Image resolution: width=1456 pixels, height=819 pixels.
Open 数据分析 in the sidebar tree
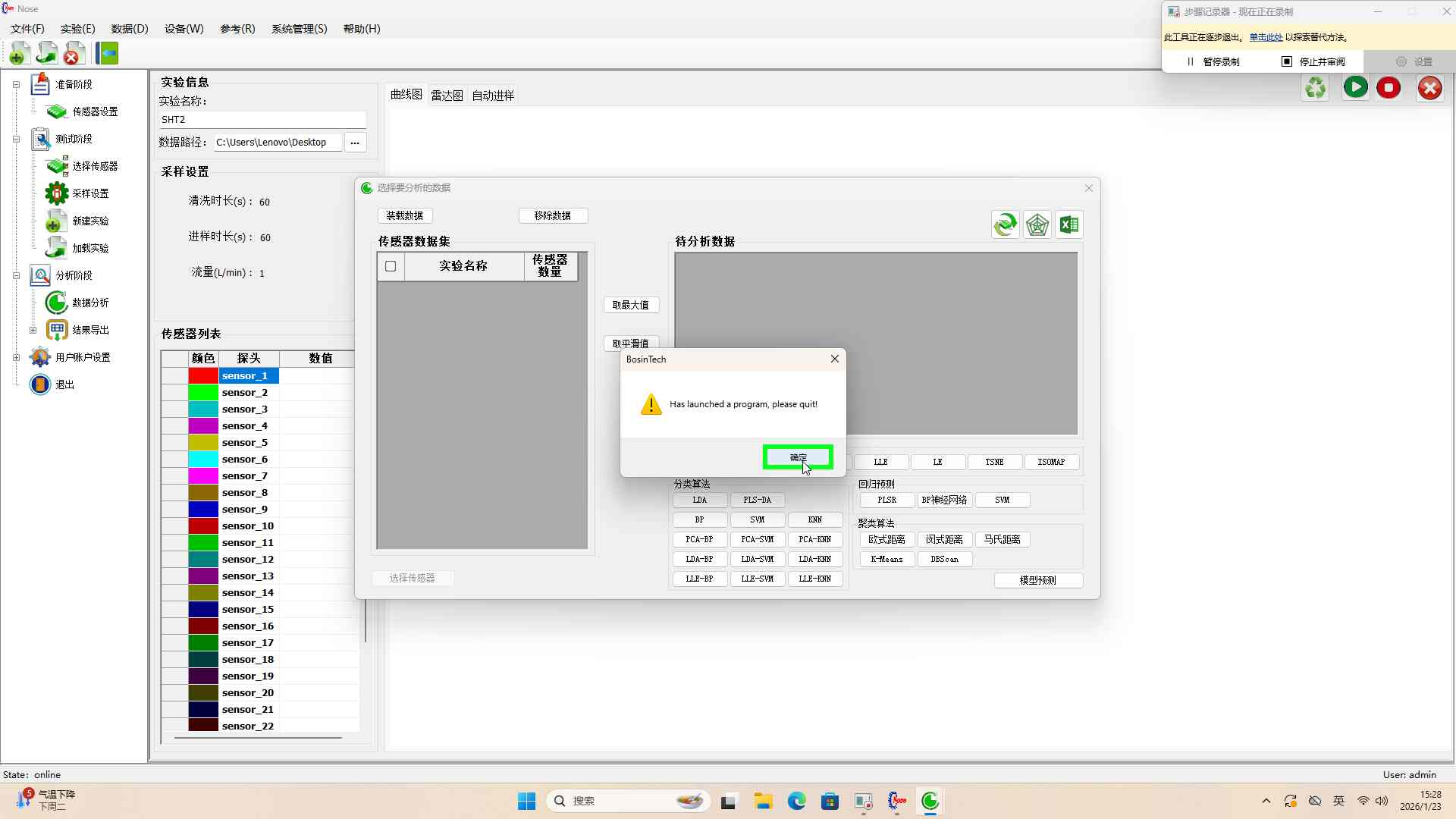(x=89, y=303)
